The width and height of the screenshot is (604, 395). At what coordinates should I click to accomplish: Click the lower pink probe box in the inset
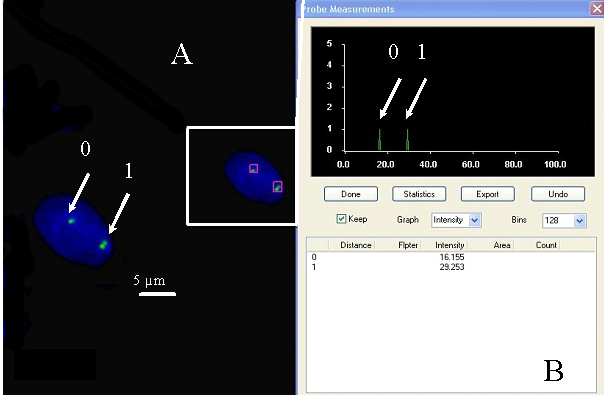click(278, 187)
